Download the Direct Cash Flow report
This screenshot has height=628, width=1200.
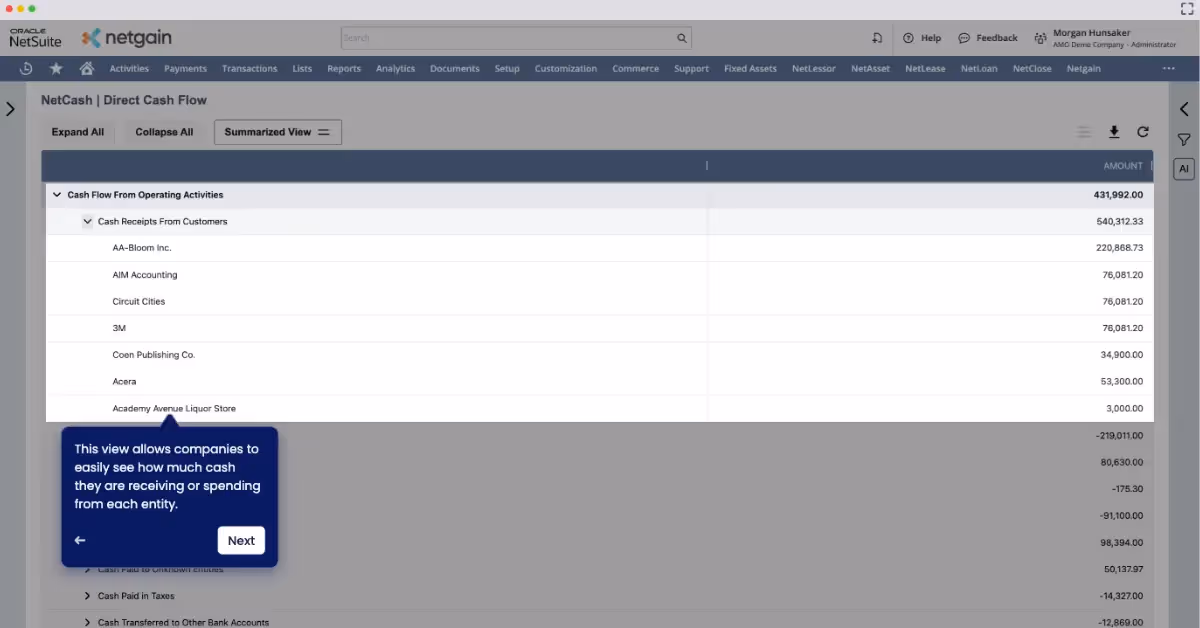pos(1114,131)
